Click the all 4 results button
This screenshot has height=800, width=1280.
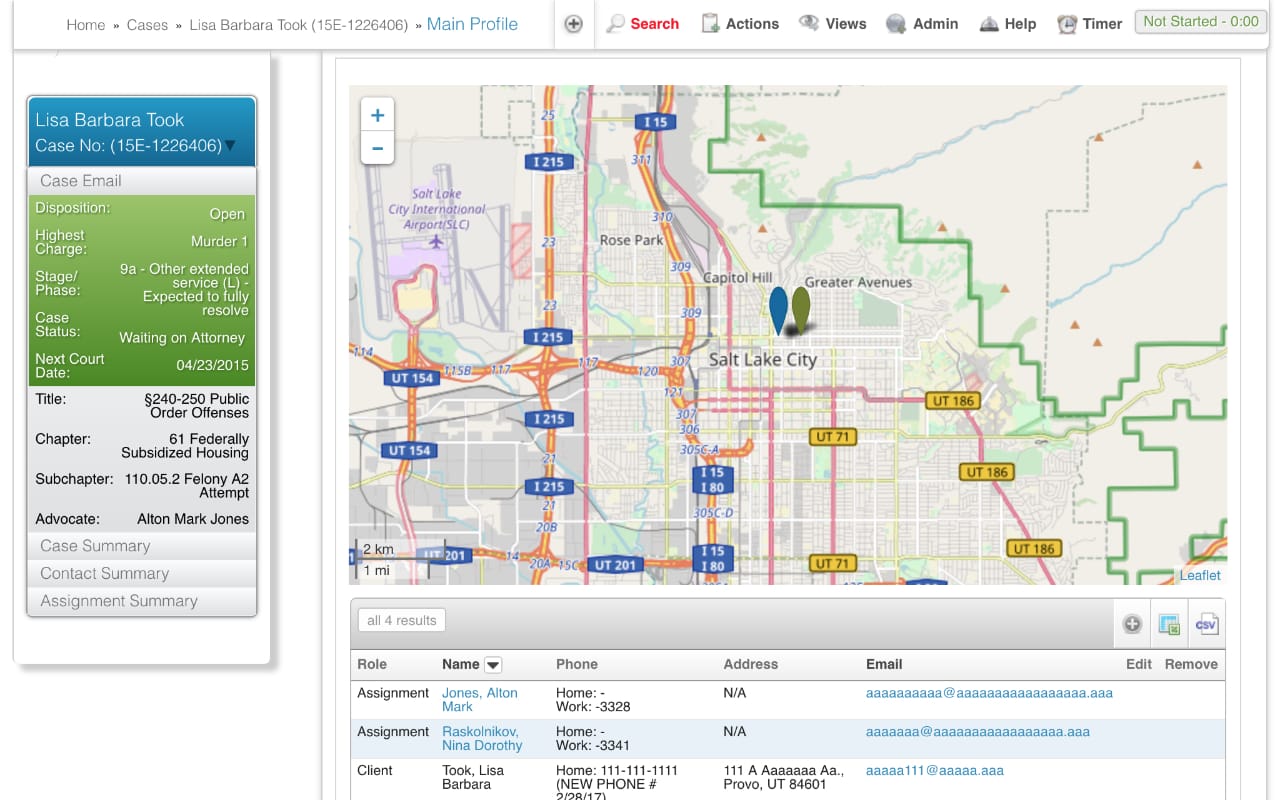401,620
